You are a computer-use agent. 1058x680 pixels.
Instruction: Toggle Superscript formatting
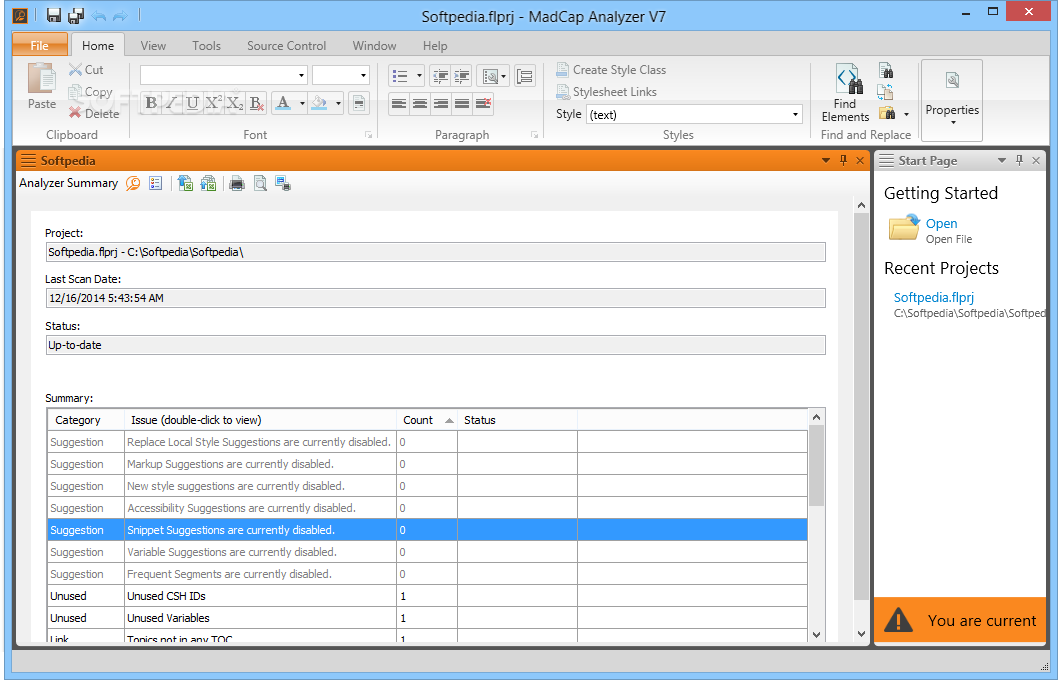pos(213,103)
